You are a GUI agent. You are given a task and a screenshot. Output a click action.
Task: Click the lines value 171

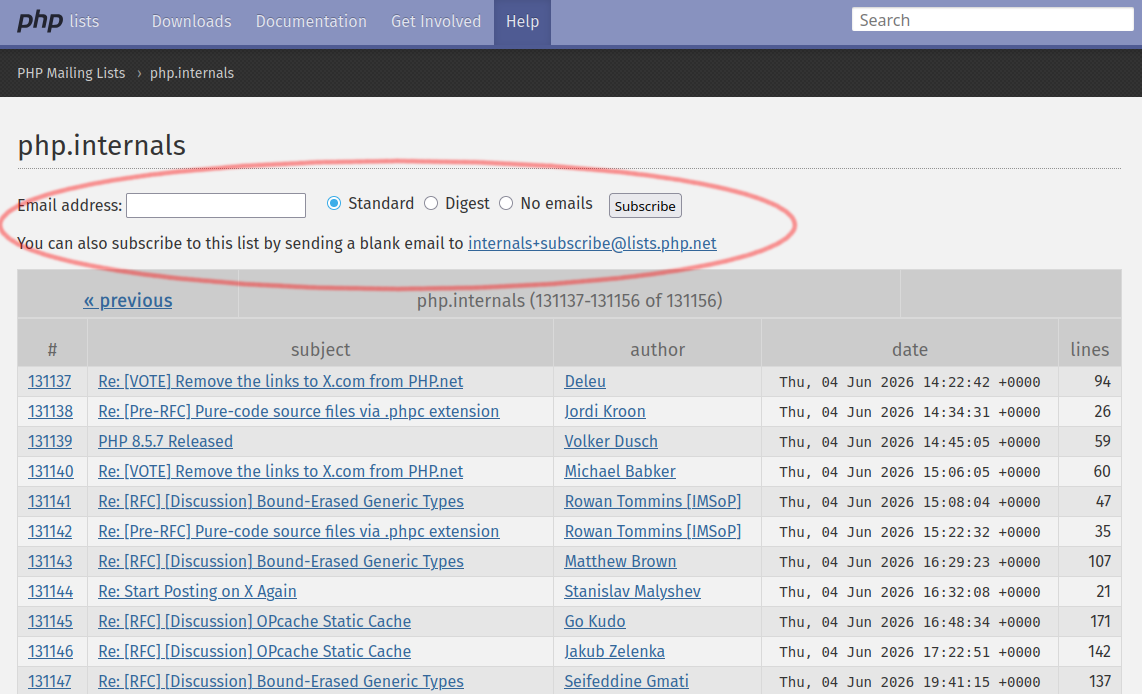click(x=1100, y=621)
